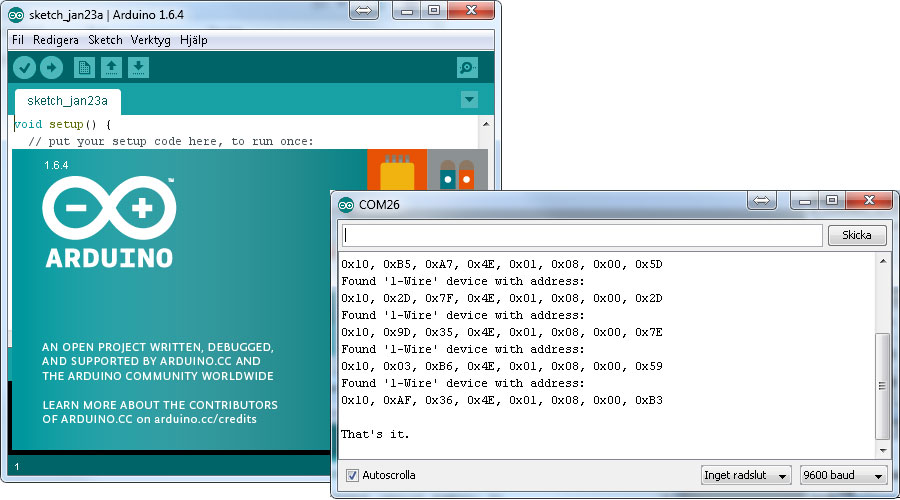Toggle the Autoscrolla checkbox
The height and width of the screenshot is (500, 900).
pos(352,475)
